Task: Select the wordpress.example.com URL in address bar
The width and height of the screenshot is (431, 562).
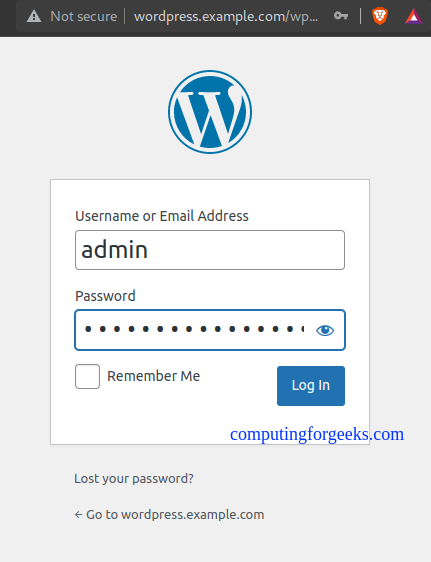Action: (226, 16)
